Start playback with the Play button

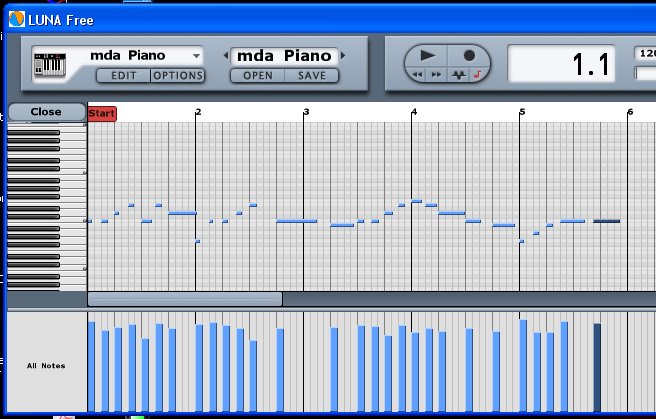click(427, 56)
